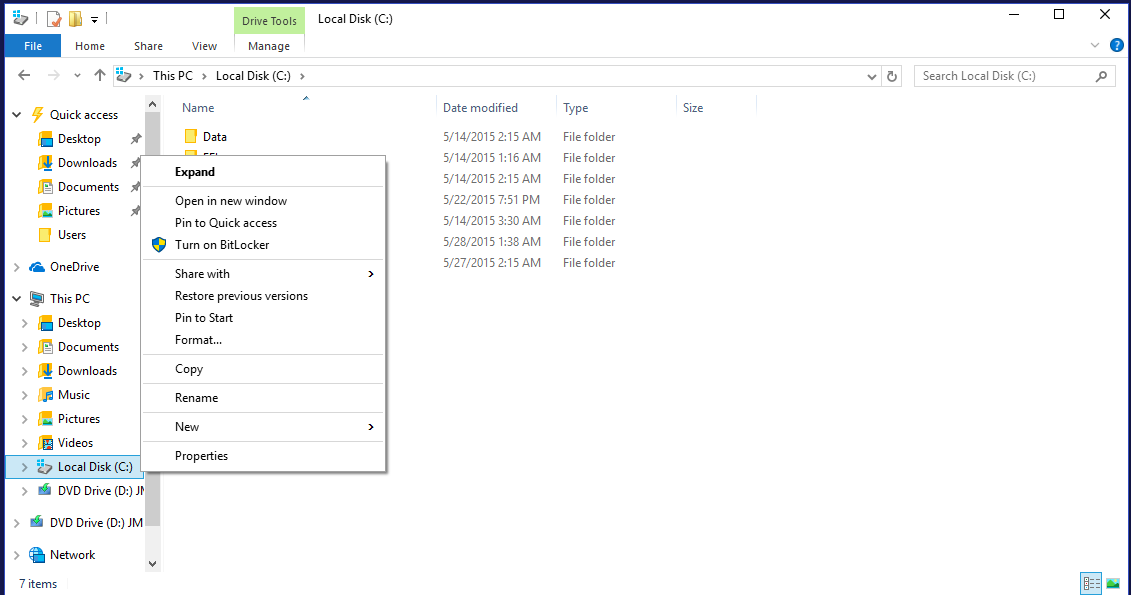Click the Videos folder icon under This PC
The width and height of the screenshot is (1131, 595).
tap(45, 443)
